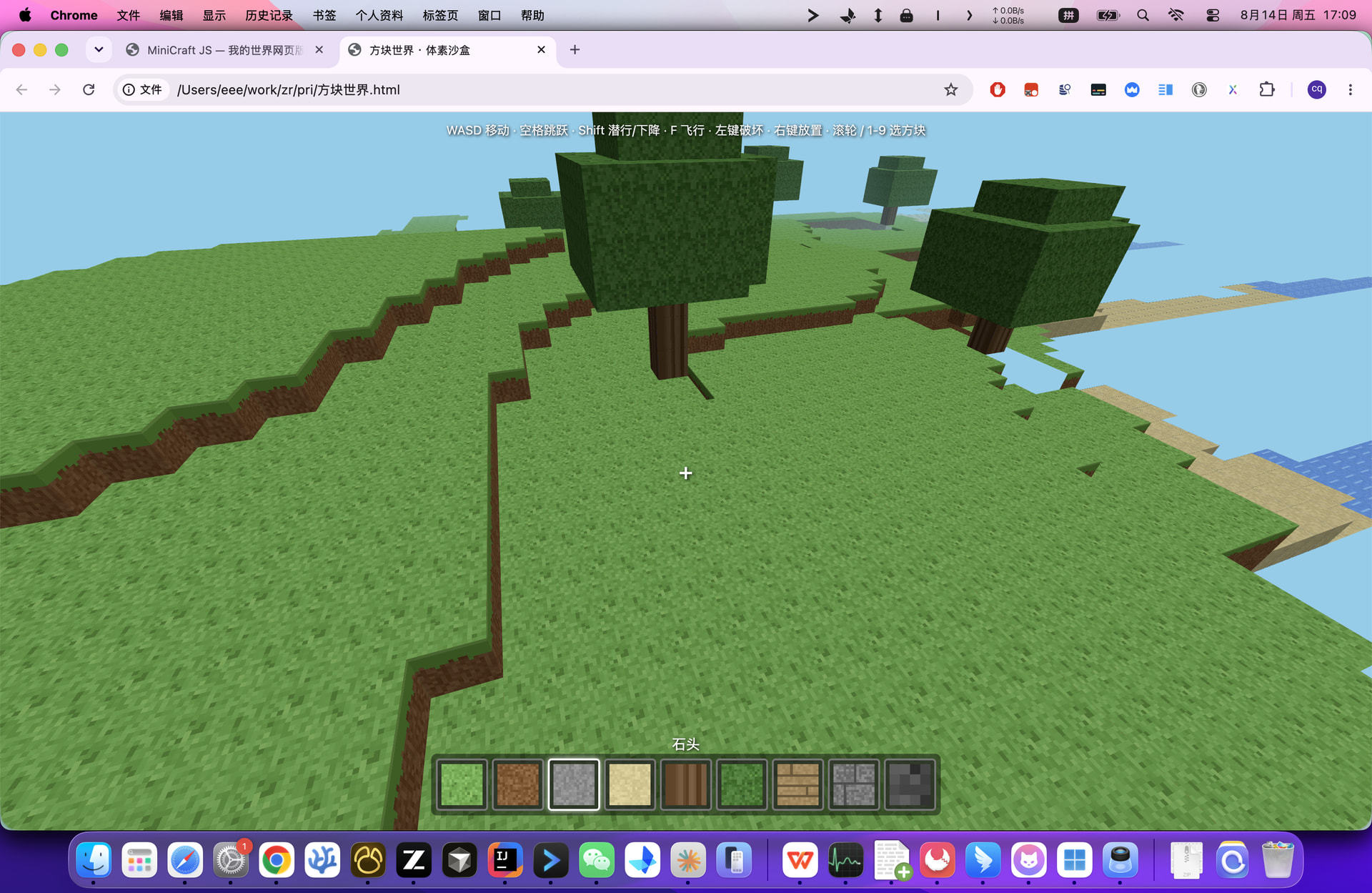Open the 文件 menu
The width and height of the screenshot is (1372, 893).
tap(129, 15)
